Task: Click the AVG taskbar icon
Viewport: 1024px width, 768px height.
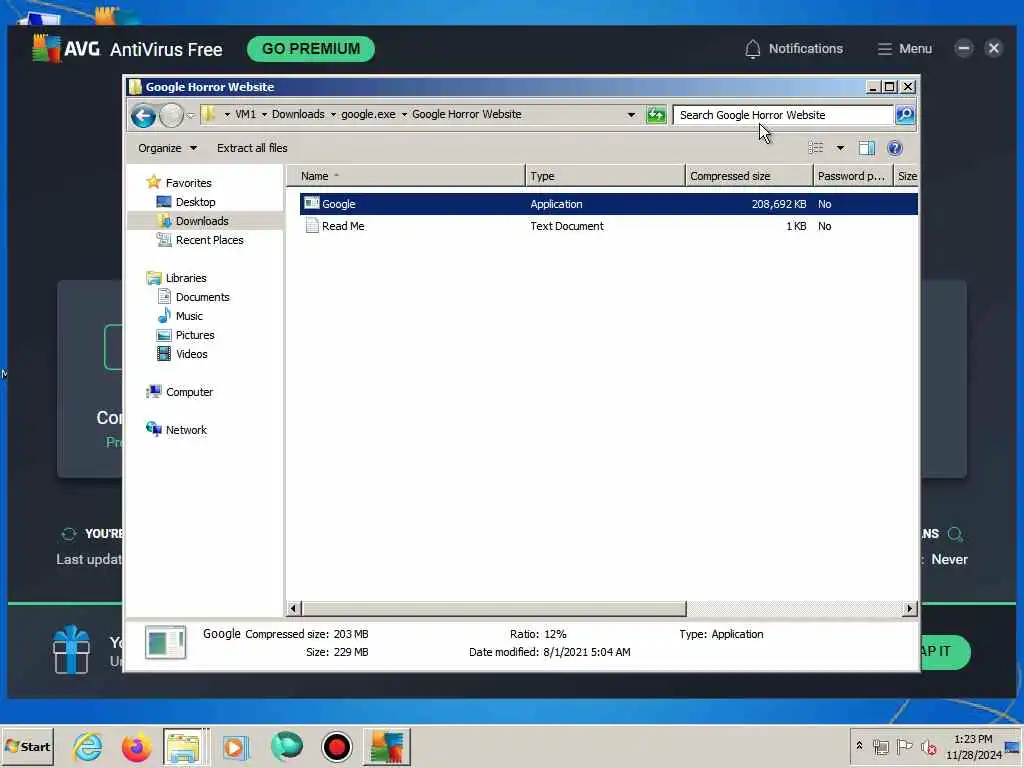Action: click(x=387, y=747)
